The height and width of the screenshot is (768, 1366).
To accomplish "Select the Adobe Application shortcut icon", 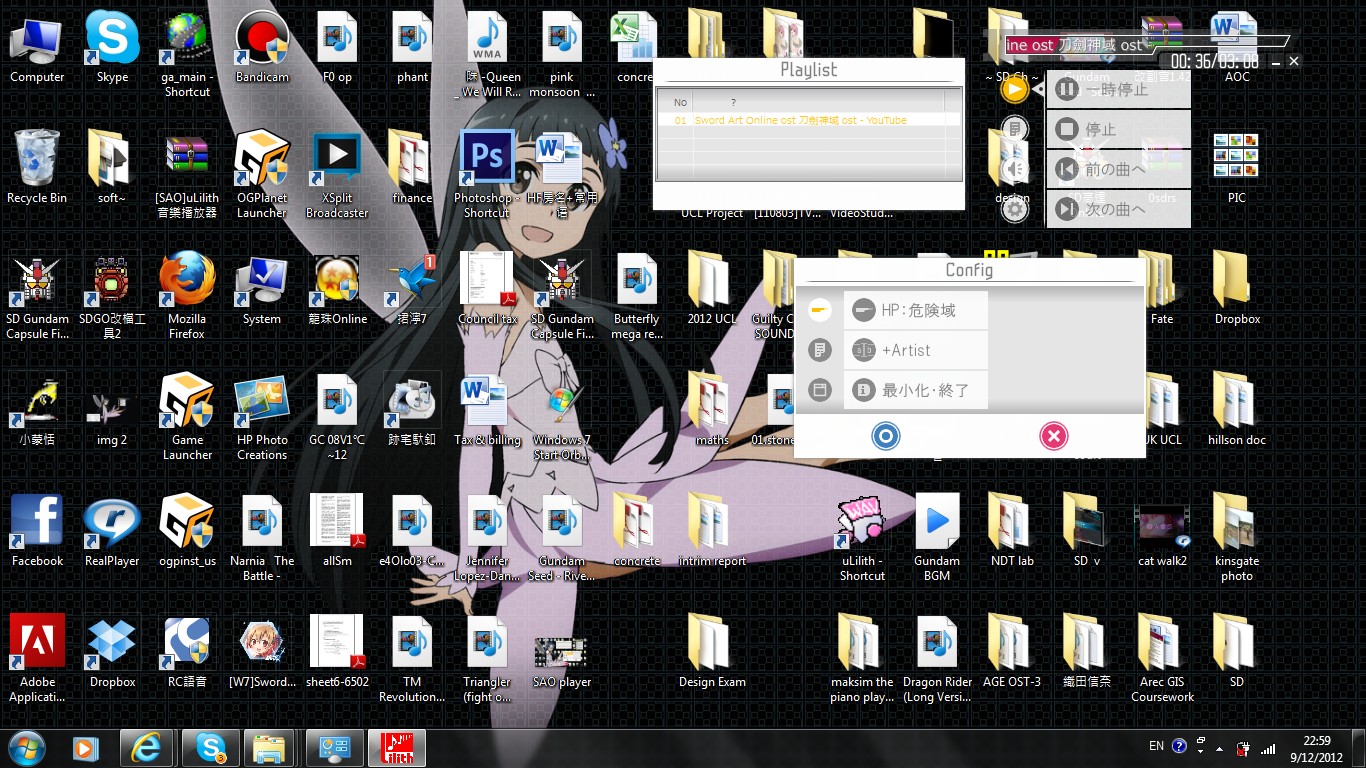I will tap(37, 660).
